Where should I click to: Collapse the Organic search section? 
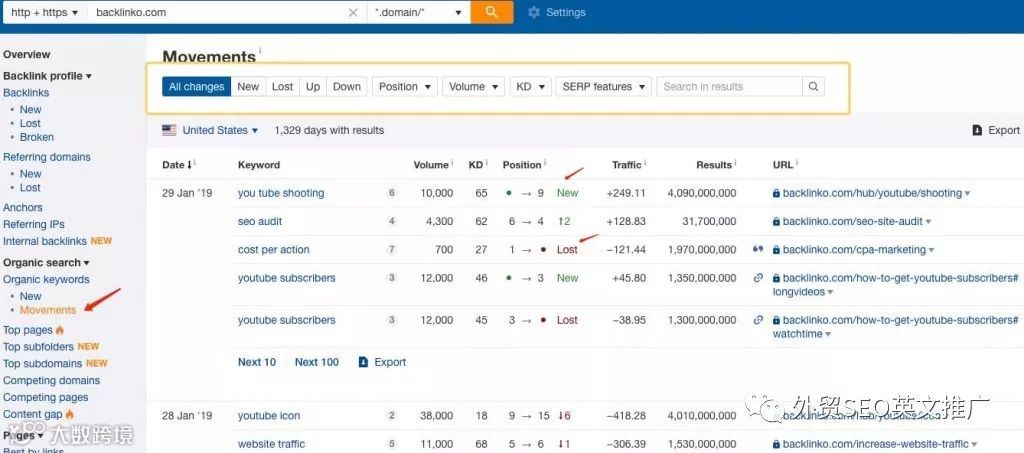coord(46,262)
